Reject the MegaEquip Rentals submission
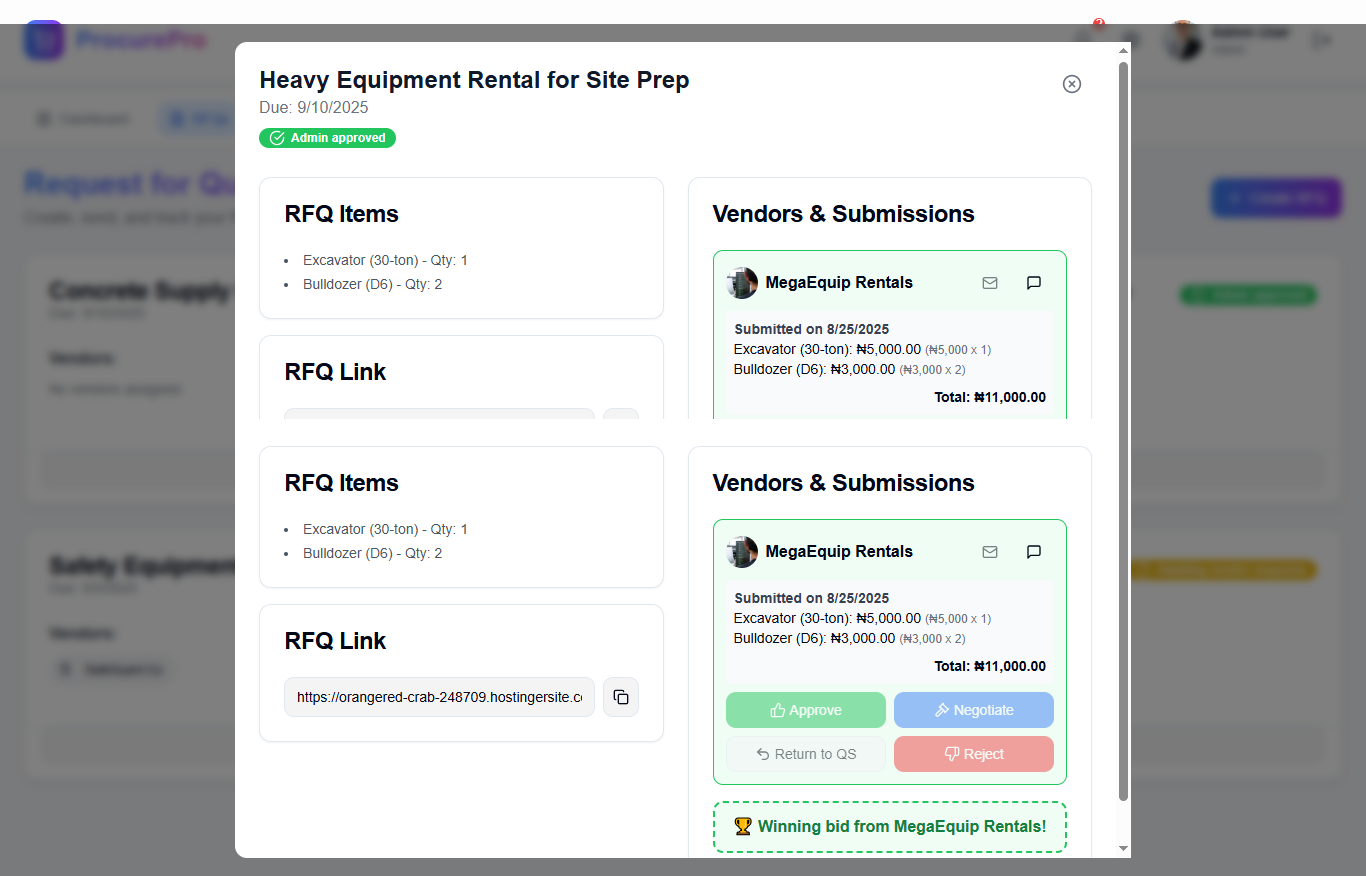The width and height of the screenshot is (1366, 876). (x=973, y=754)
